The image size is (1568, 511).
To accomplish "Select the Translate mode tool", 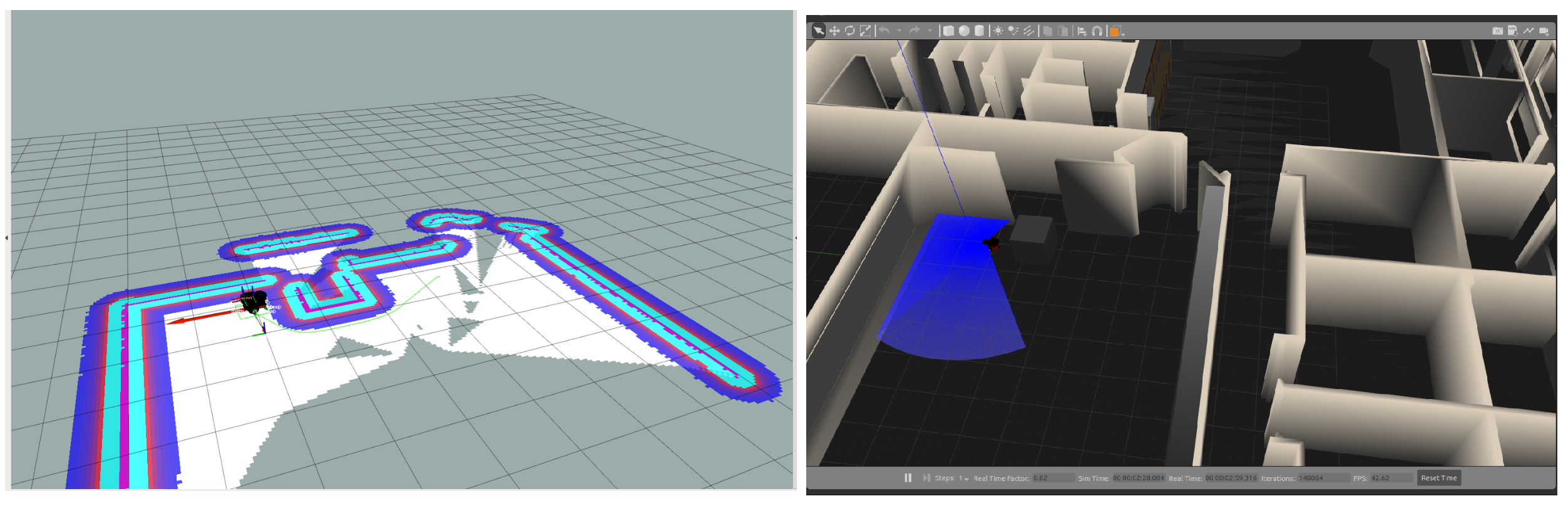I will coord(834,31).
